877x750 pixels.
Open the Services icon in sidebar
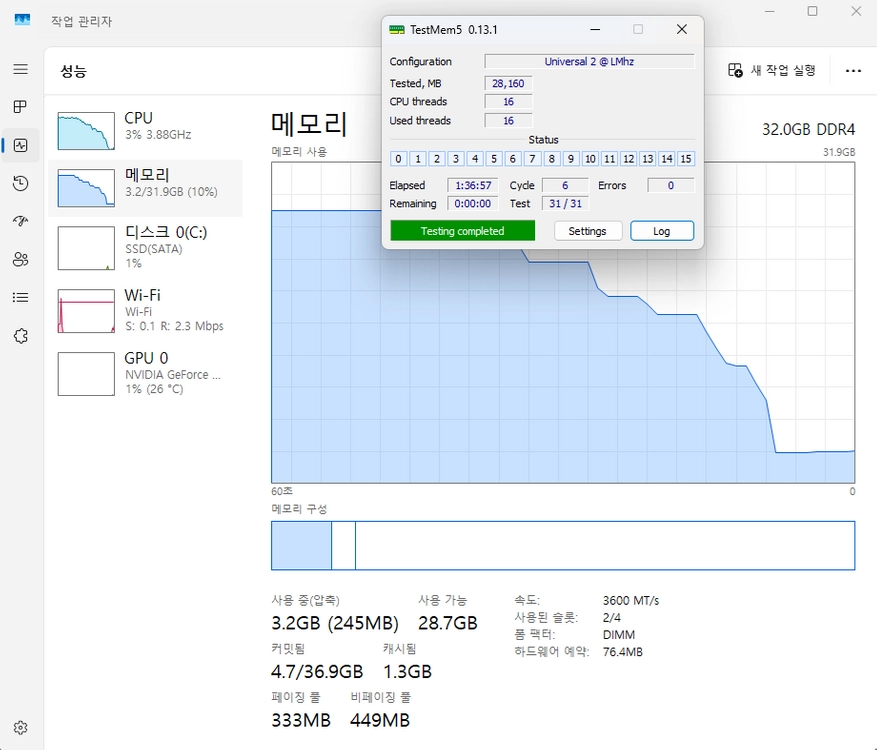[x=21, y=336]
